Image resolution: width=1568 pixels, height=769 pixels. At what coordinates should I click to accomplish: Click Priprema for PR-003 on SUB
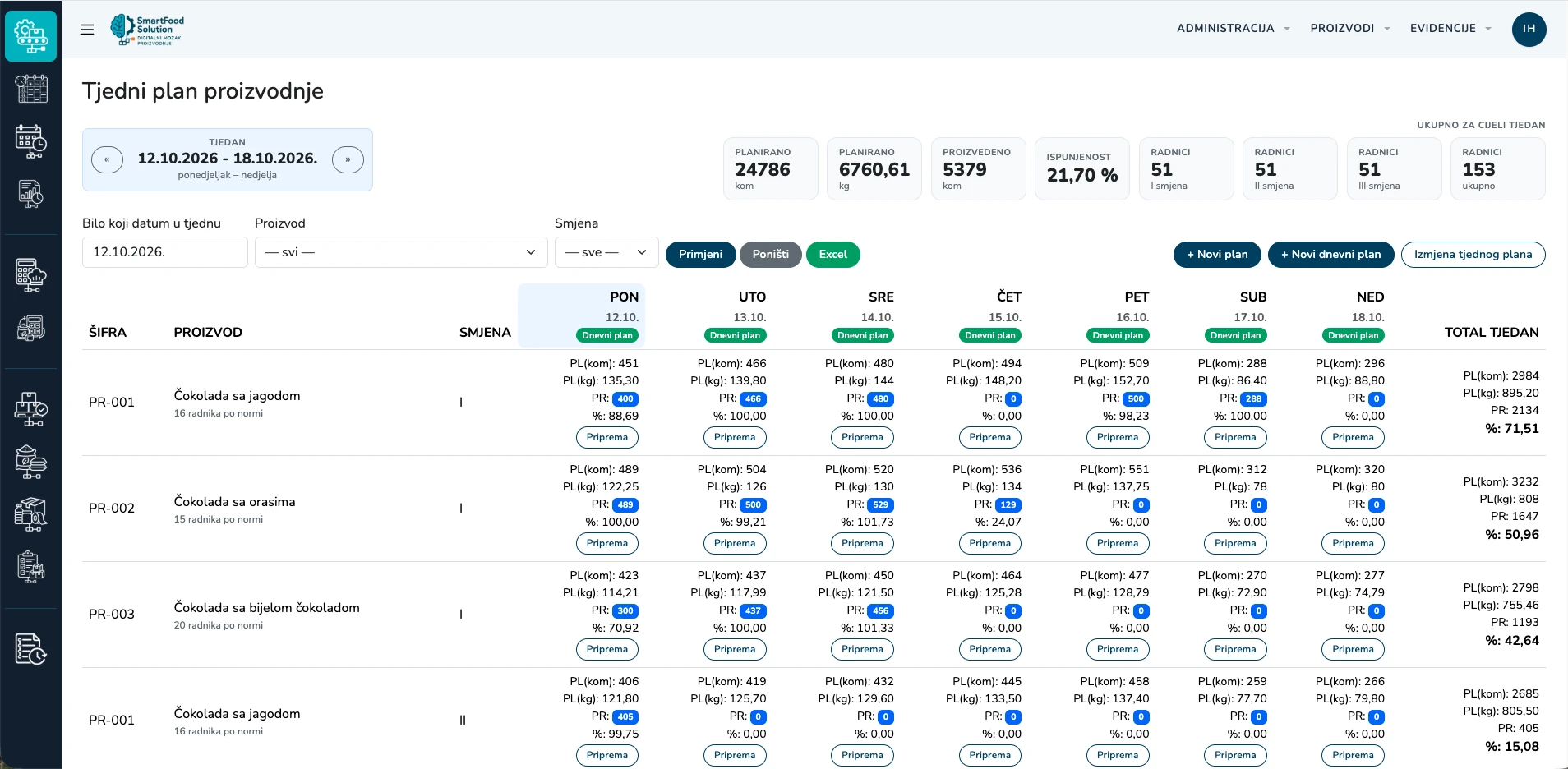(x=1235, y=649)
